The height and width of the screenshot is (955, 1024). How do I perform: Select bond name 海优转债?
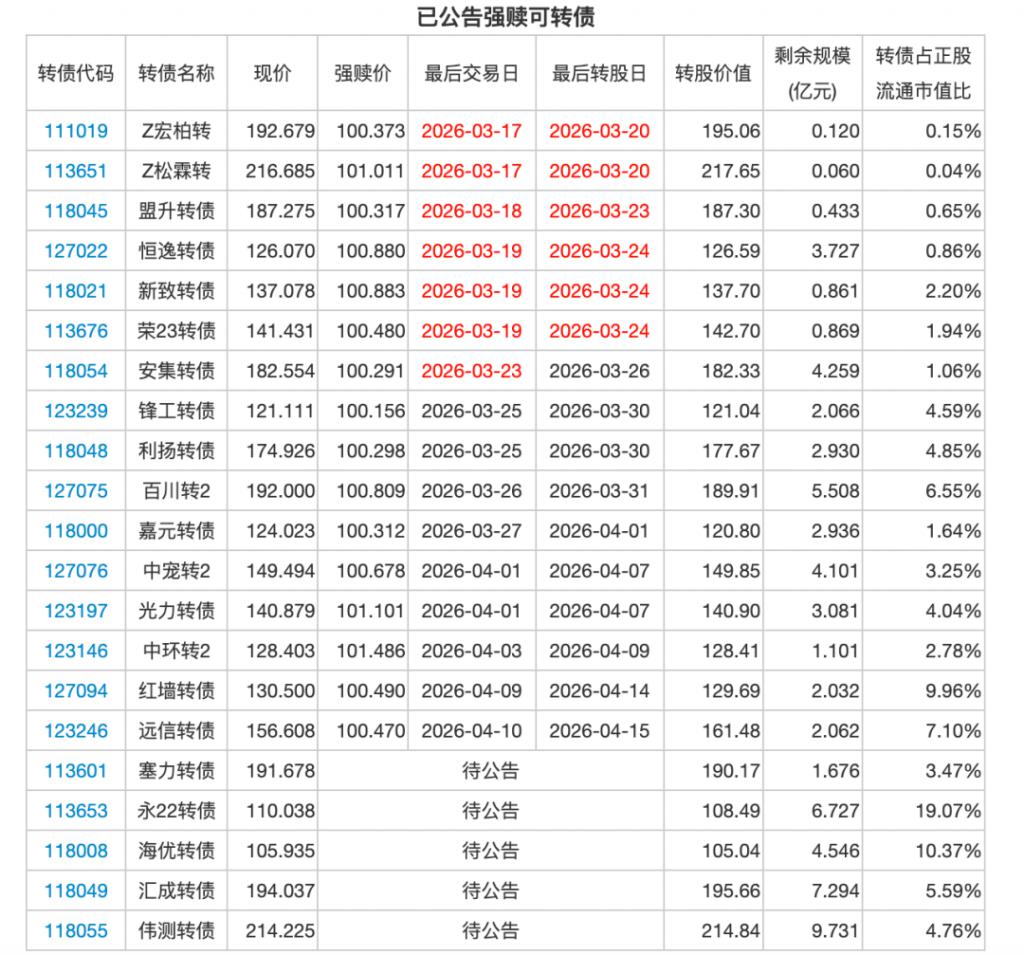pos(176,851)
